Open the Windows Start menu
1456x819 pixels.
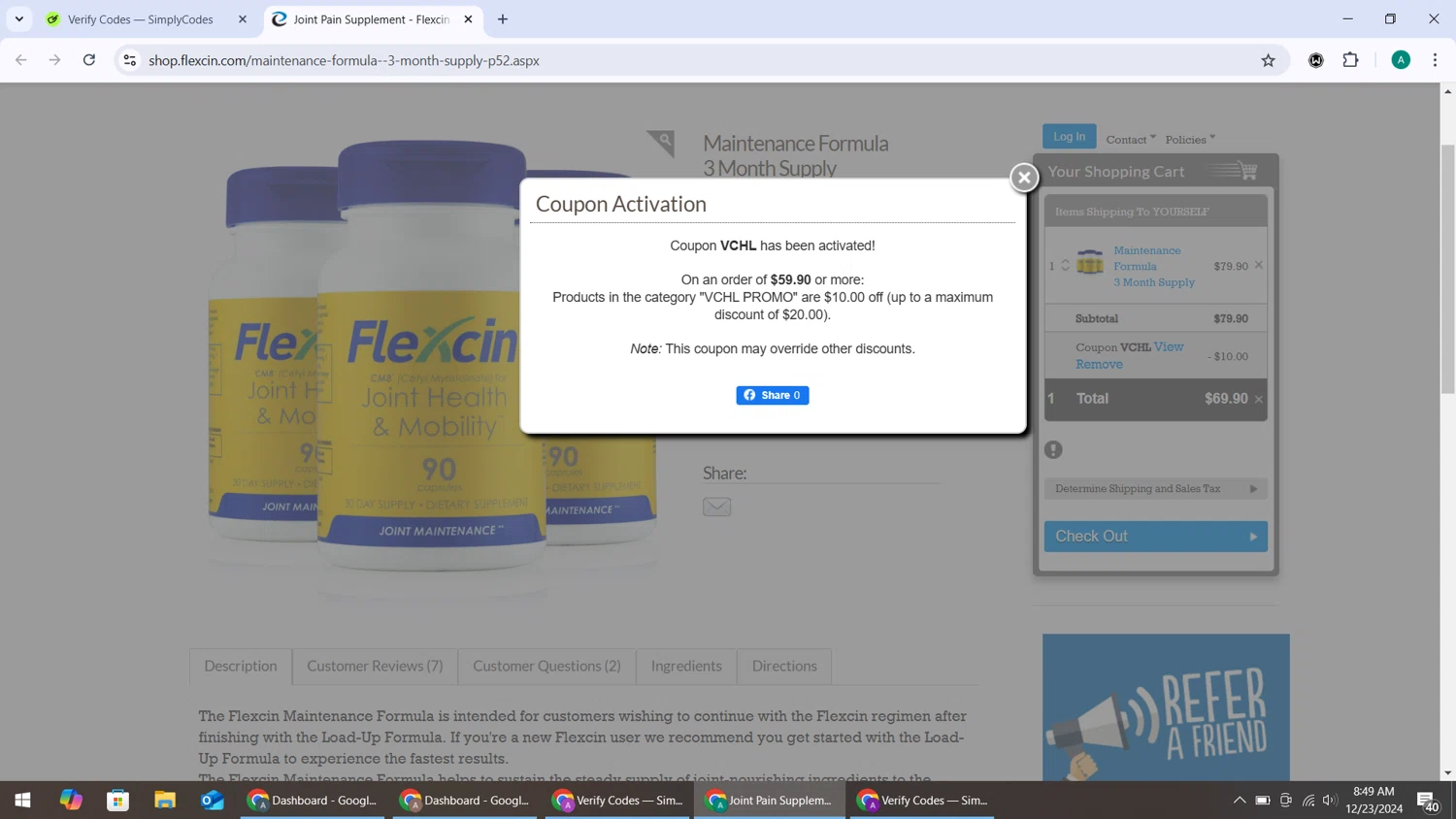(23, 801)
